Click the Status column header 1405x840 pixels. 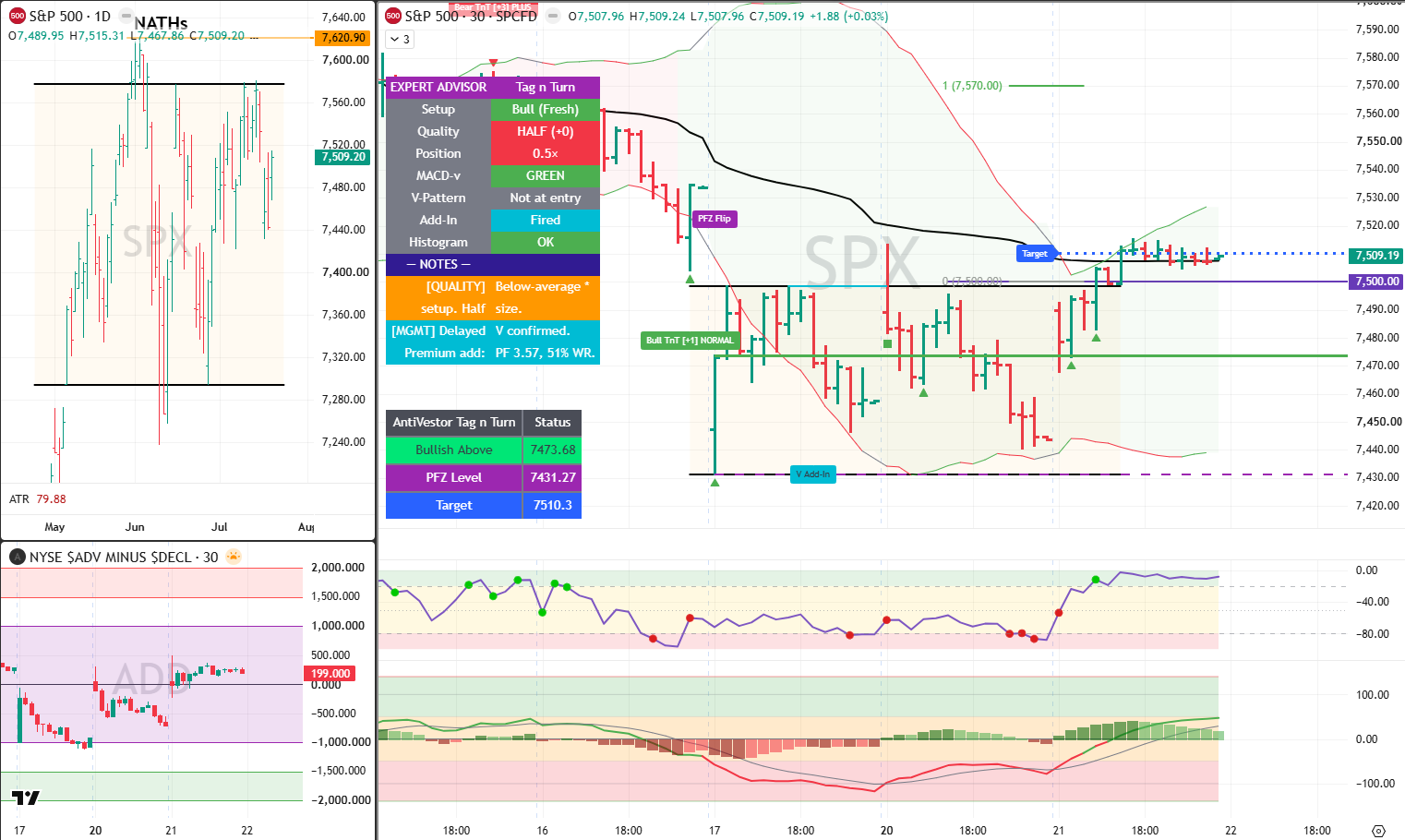552,422
